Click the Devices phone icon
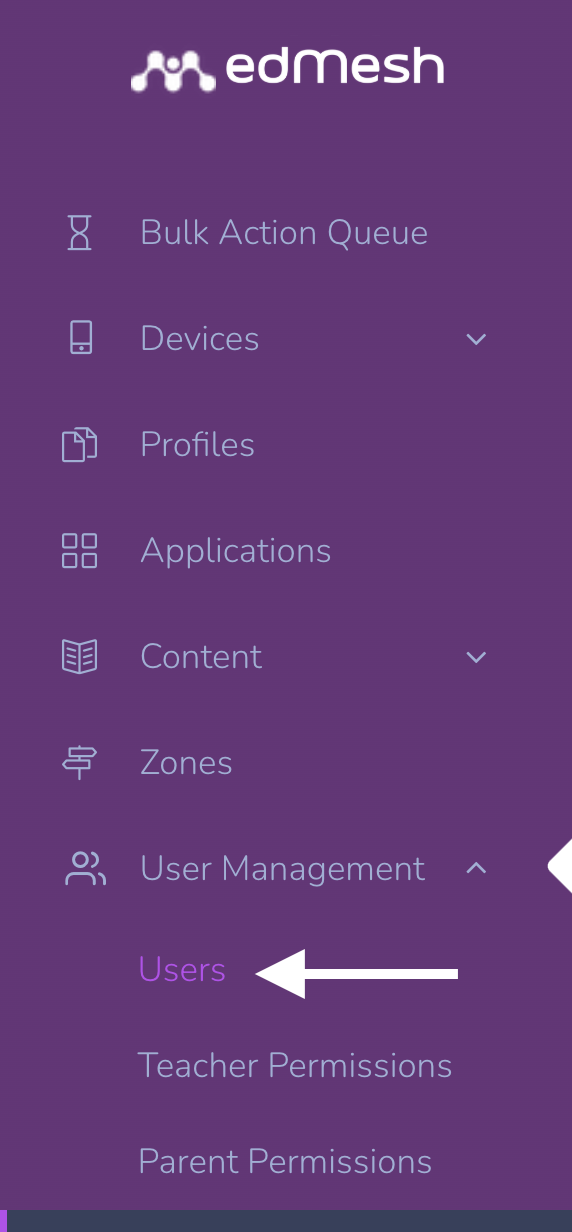 (80, 338)
